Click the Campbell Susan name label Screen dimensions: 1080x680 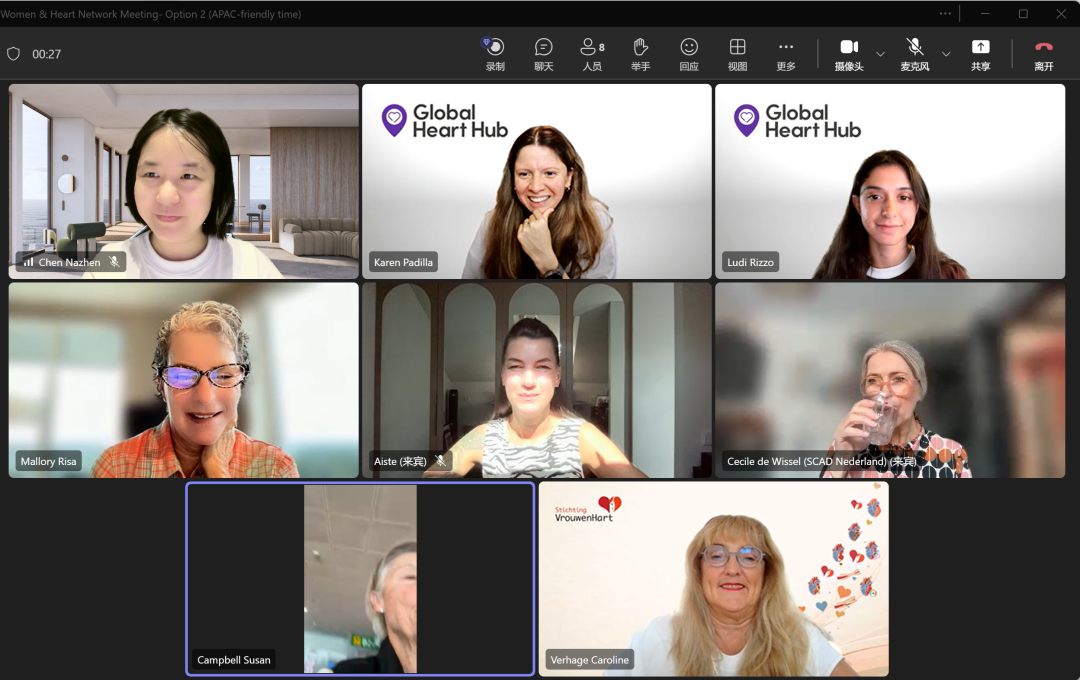[x=233, y=660]
